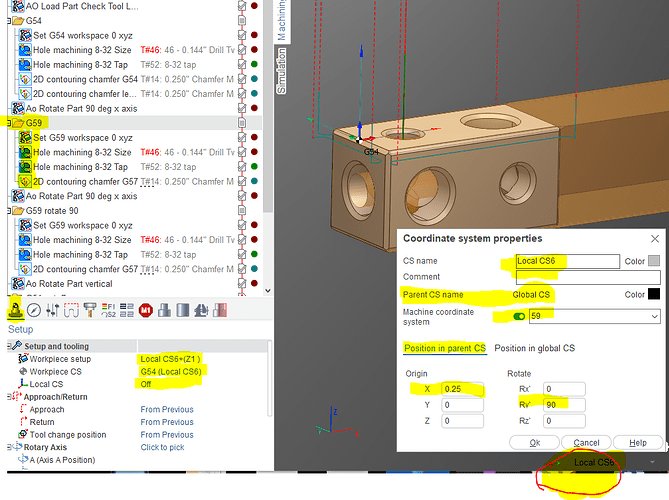669x500 pixels.
Task: Click the black Parent CS color swatch
Action: click(653, 295)
